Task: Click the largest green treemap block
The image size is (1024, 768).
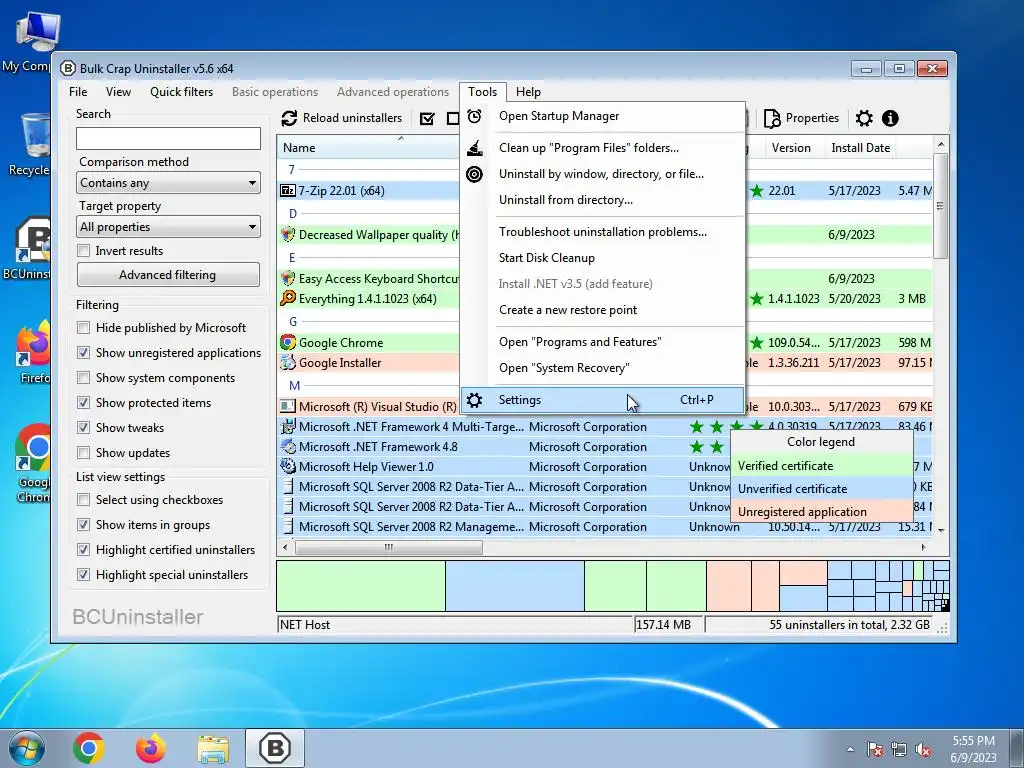Action: click(361, 586)
